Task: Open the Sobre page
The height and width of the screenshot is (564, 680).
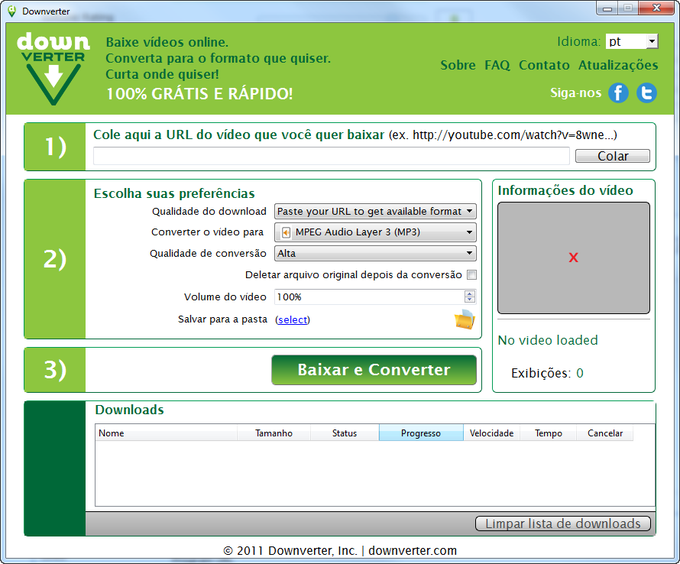Action: [x=458, y=65]
